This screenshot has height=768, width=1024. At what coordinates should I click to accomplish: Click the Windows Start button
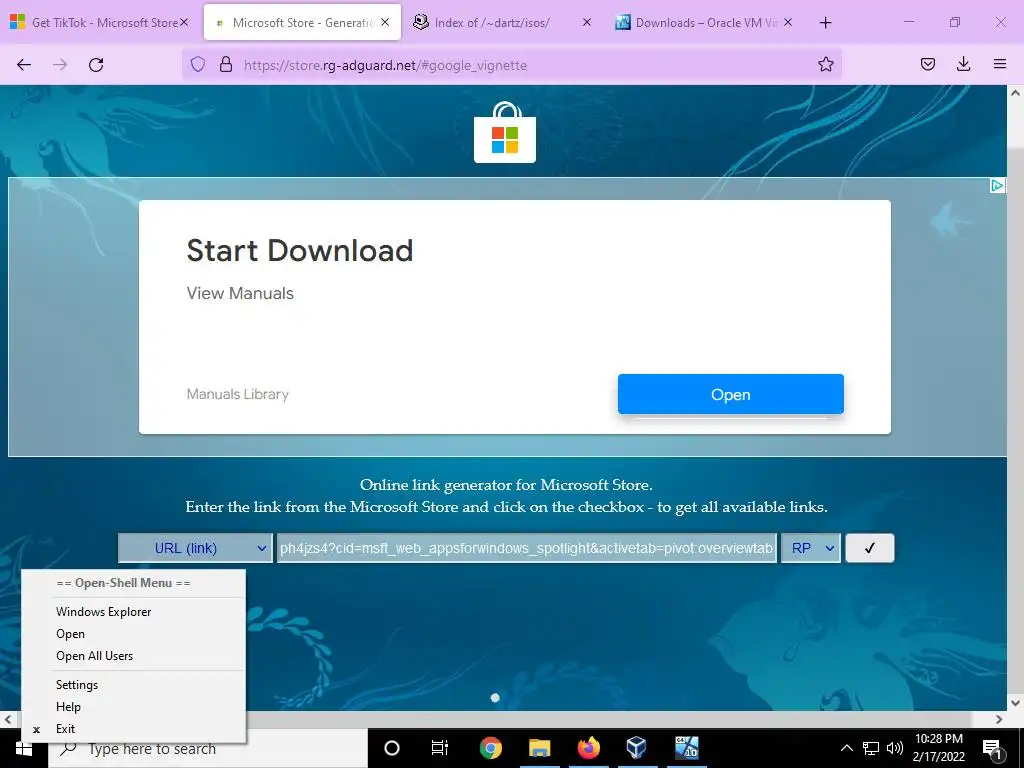click(24, 748)
